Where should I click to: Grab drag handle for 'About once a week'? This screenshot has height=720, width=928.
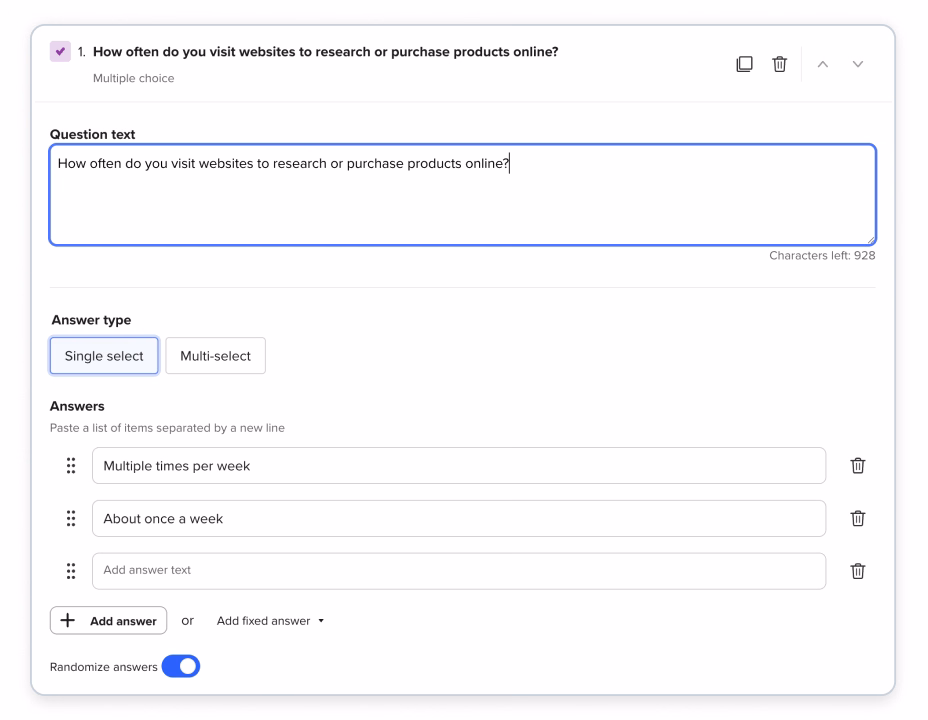[71, 518]
